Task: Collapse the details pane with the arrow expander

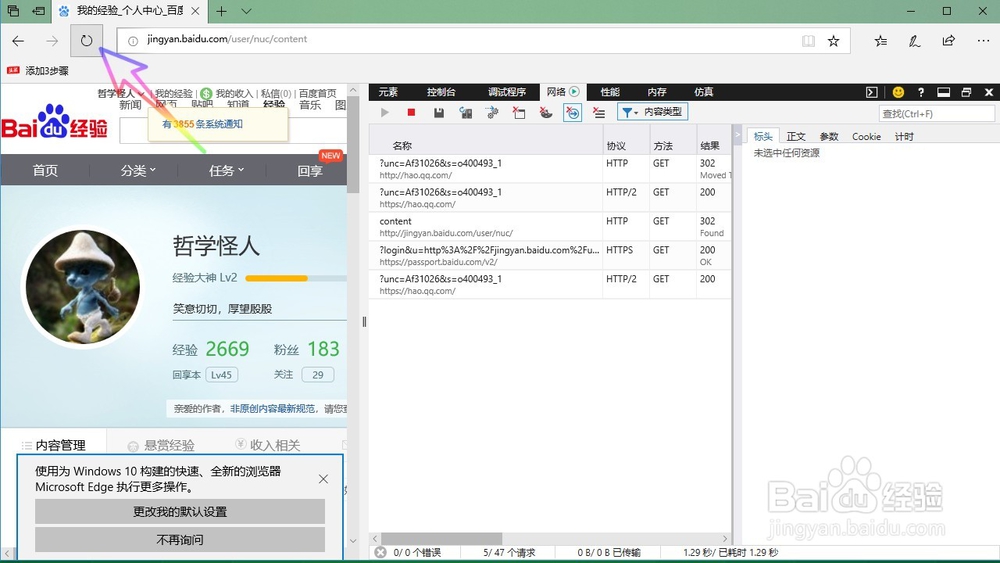Action: (x=738, y=135)
